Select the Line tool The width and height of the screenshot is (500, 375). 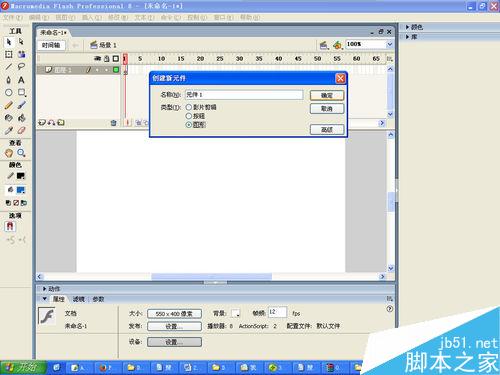(9, 67)
